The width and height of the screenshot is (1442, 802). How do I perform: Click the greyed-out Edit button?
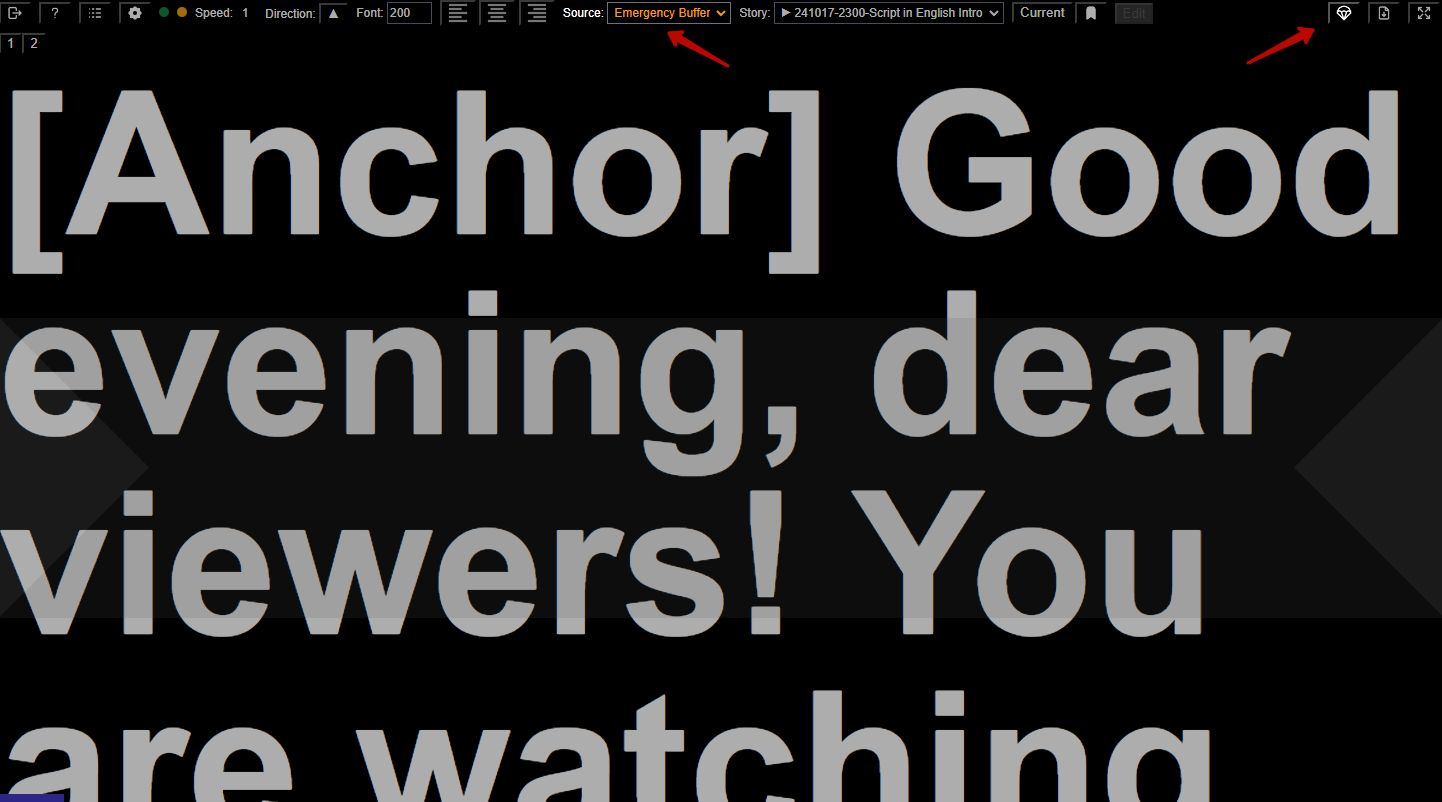click(x=1134, y=13)
